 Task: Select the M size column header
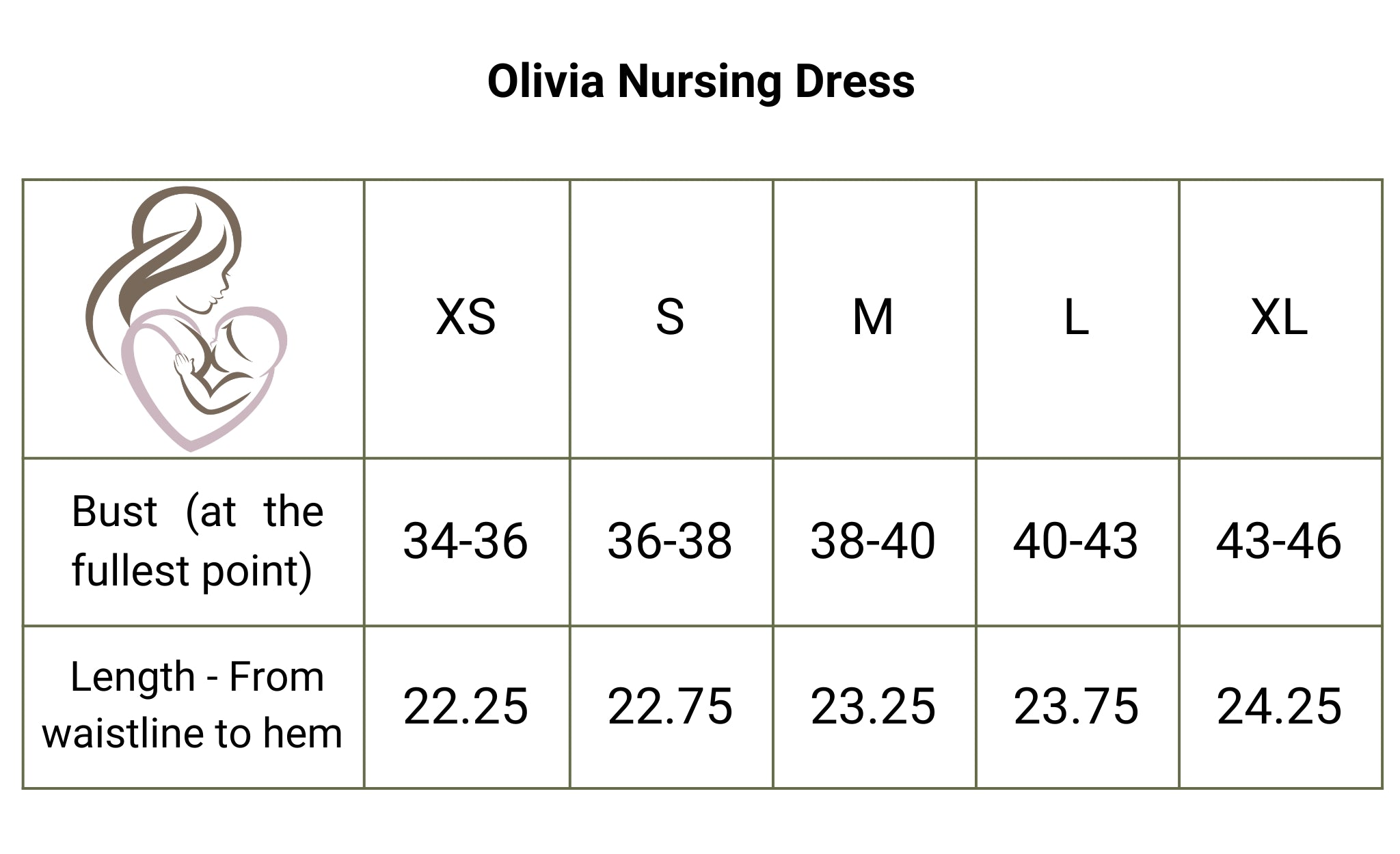(x=873, y=318)
